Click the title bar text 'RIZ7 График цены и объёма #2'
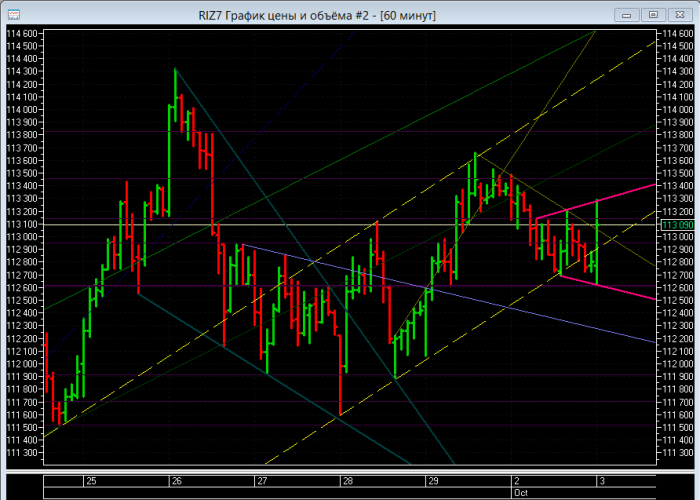700x500 pixels. tap(283, 16)
